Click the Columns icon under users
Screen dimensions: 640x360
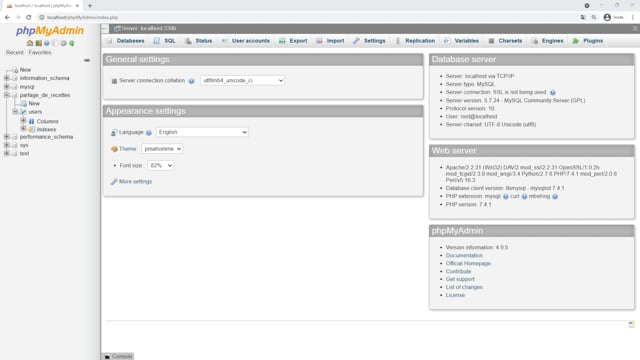(31, 121)
